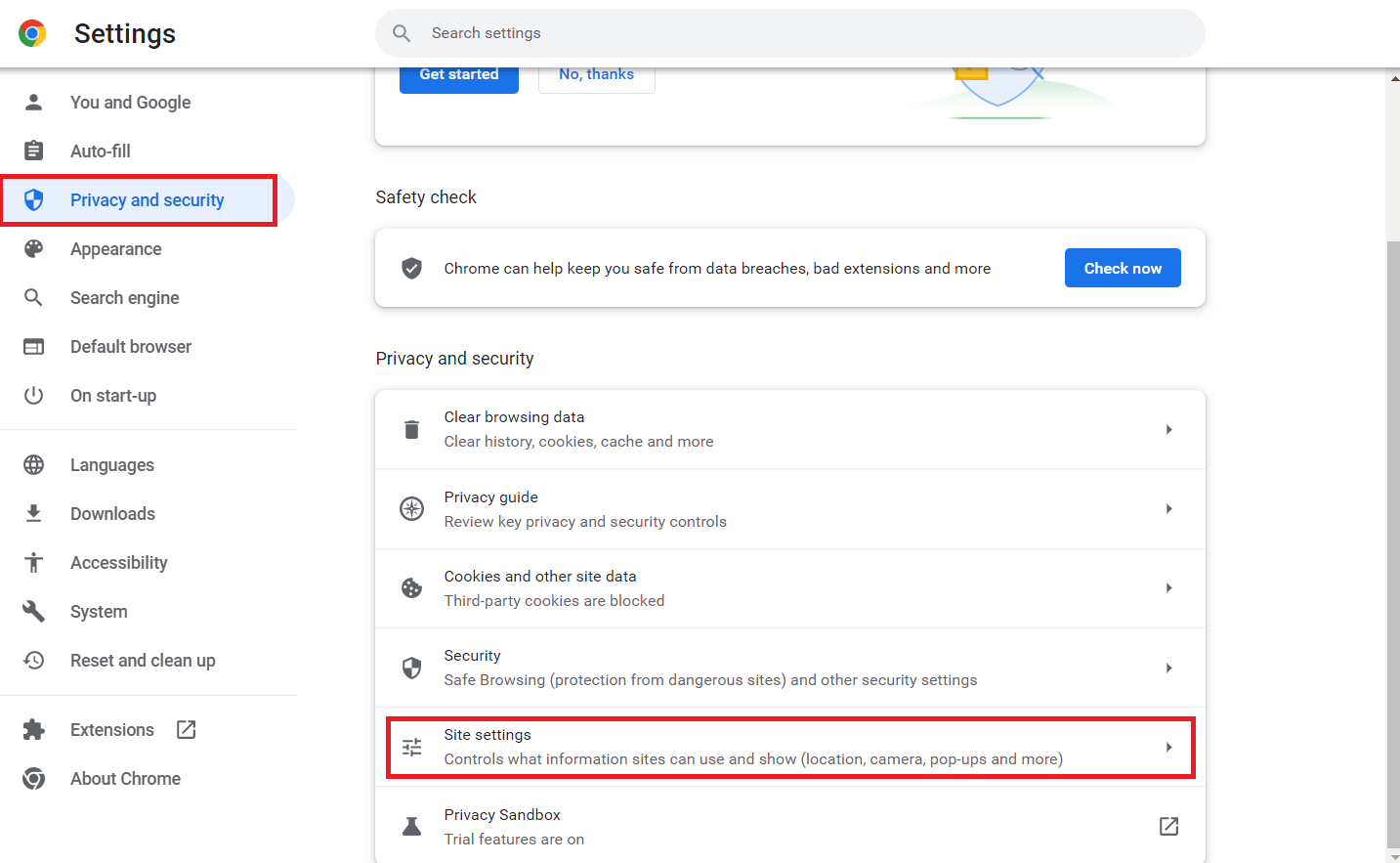1400x863 pixels.
Task: Click the Chrome logo beside Settings
Action: click(32, 34)
